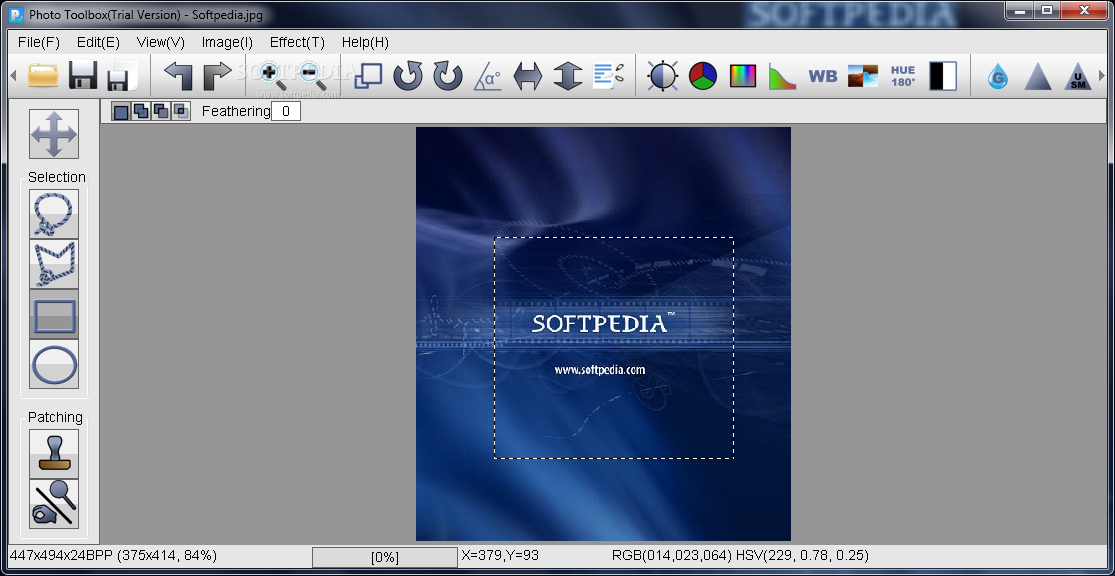
Task: Minimize the Photo Toolbox window
Action: tap(1021, 10)
